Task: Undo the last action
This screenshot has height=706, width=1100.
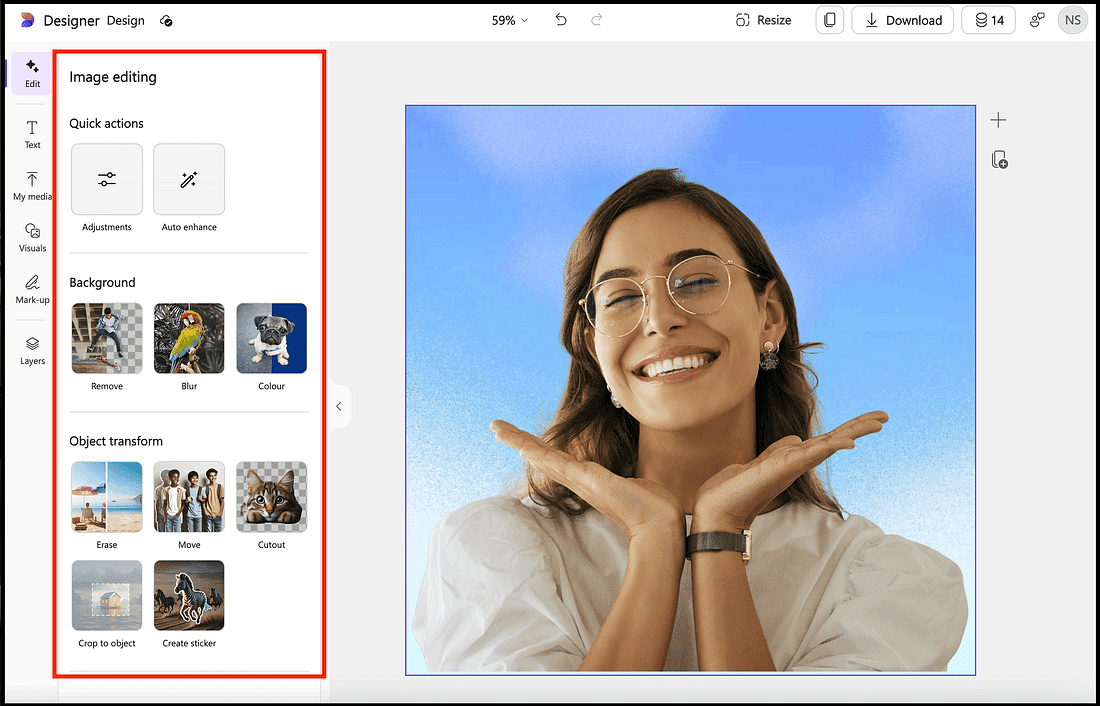Action: pyautogui.click(x=561, y=20)
